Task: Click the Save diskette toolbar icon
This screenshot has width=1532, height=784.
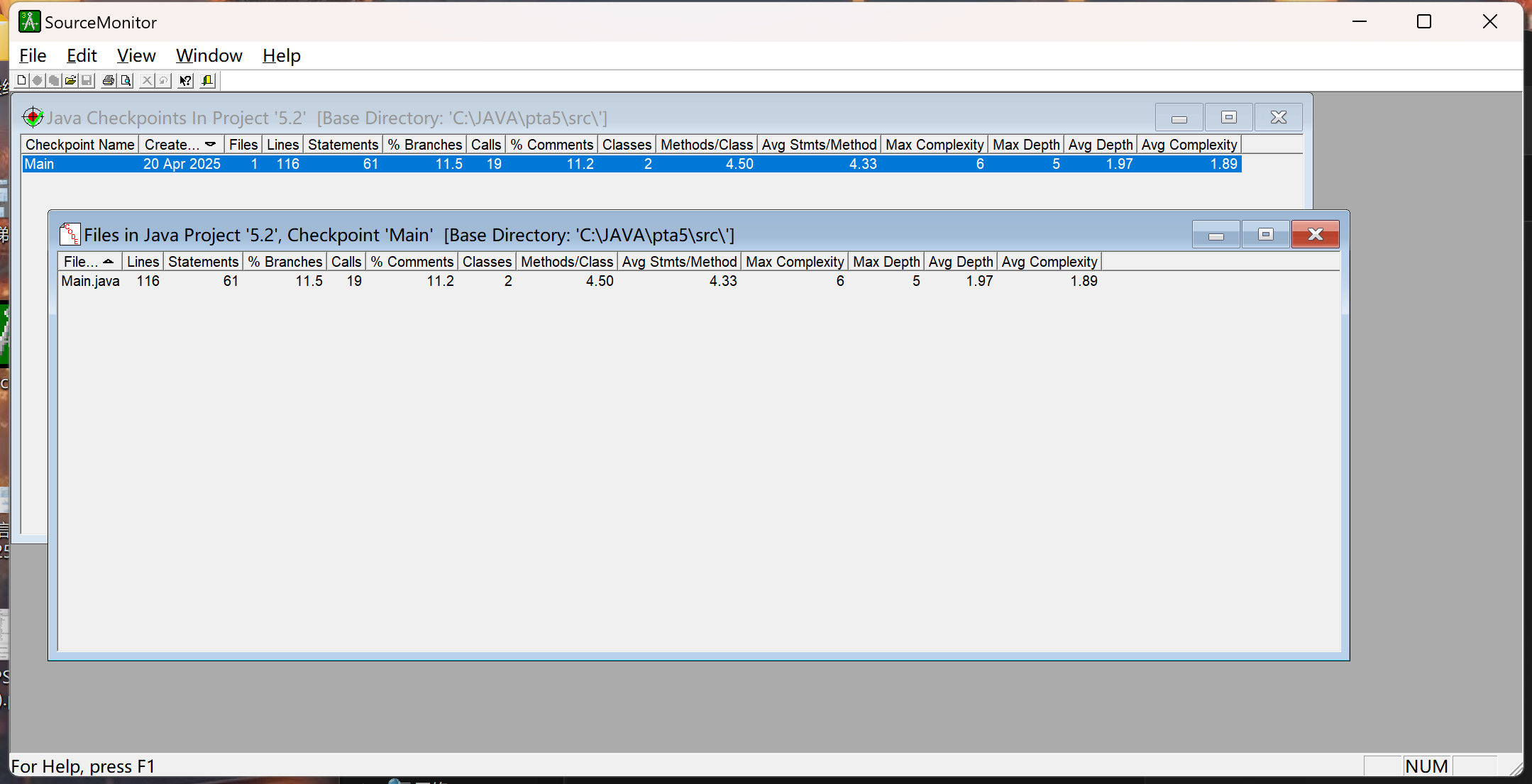Action: (87, 80)
